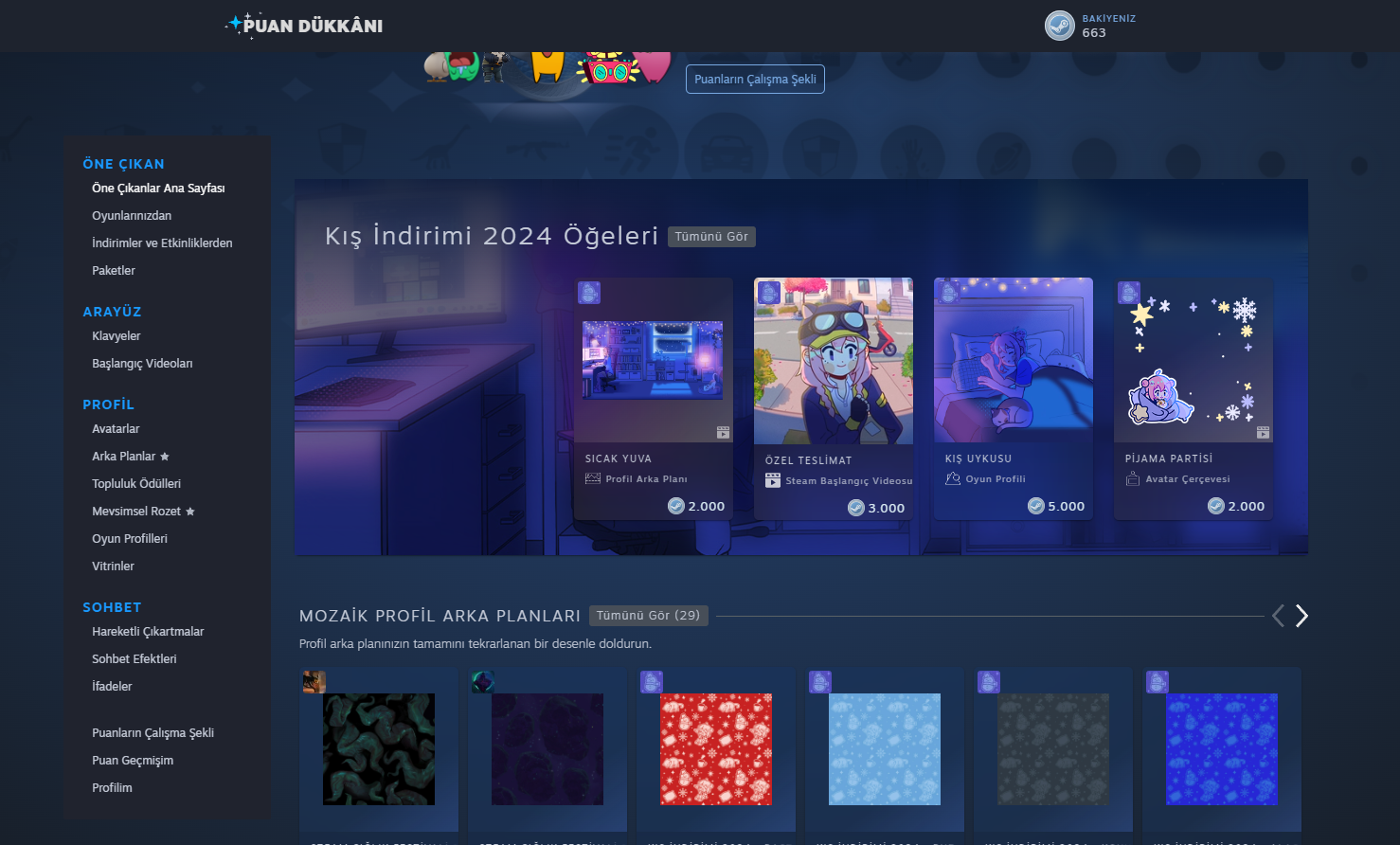Click the star icon next to Arka Planlar
The width and height of the screenshot is (1400, 845).
tap(165, 457)
